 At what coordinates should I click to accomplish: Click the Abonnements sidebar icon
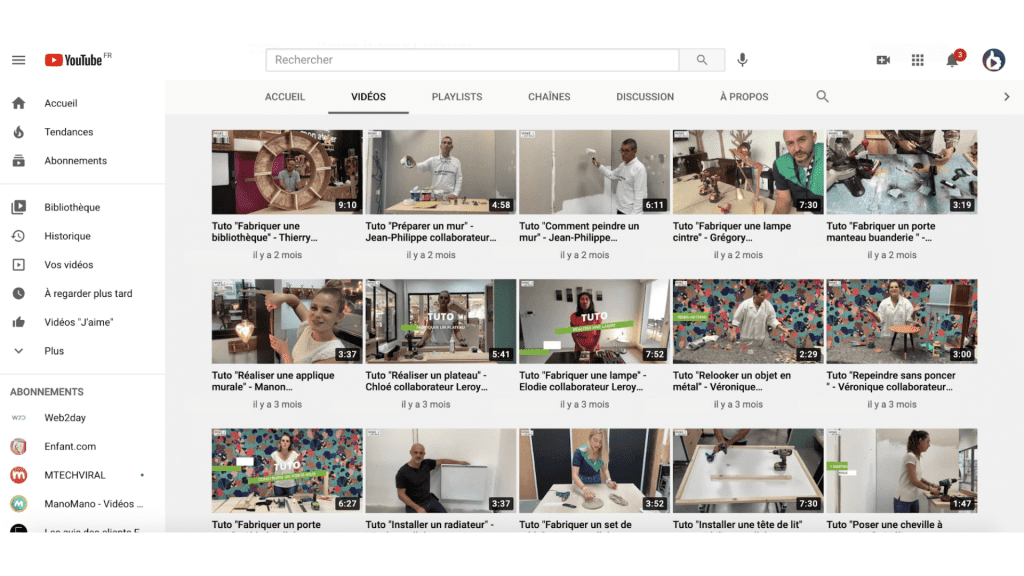(18, 161)
